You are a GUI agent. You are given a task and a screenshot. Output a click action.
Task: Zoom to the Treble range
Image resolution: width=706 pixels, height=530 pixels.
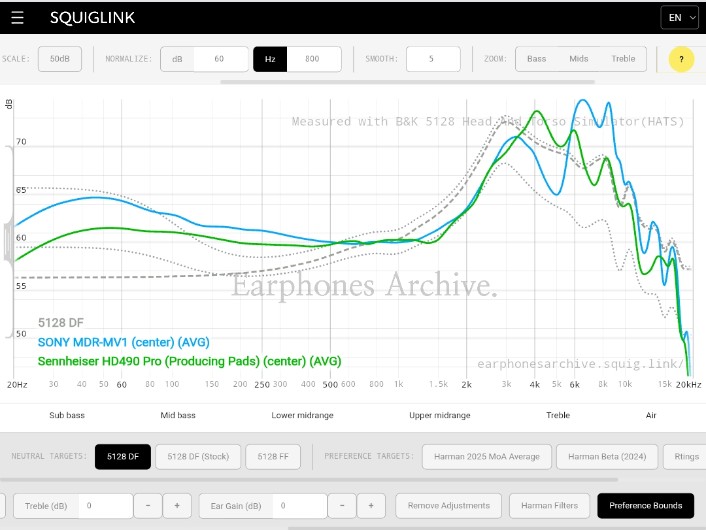click(x=623, y=59)
